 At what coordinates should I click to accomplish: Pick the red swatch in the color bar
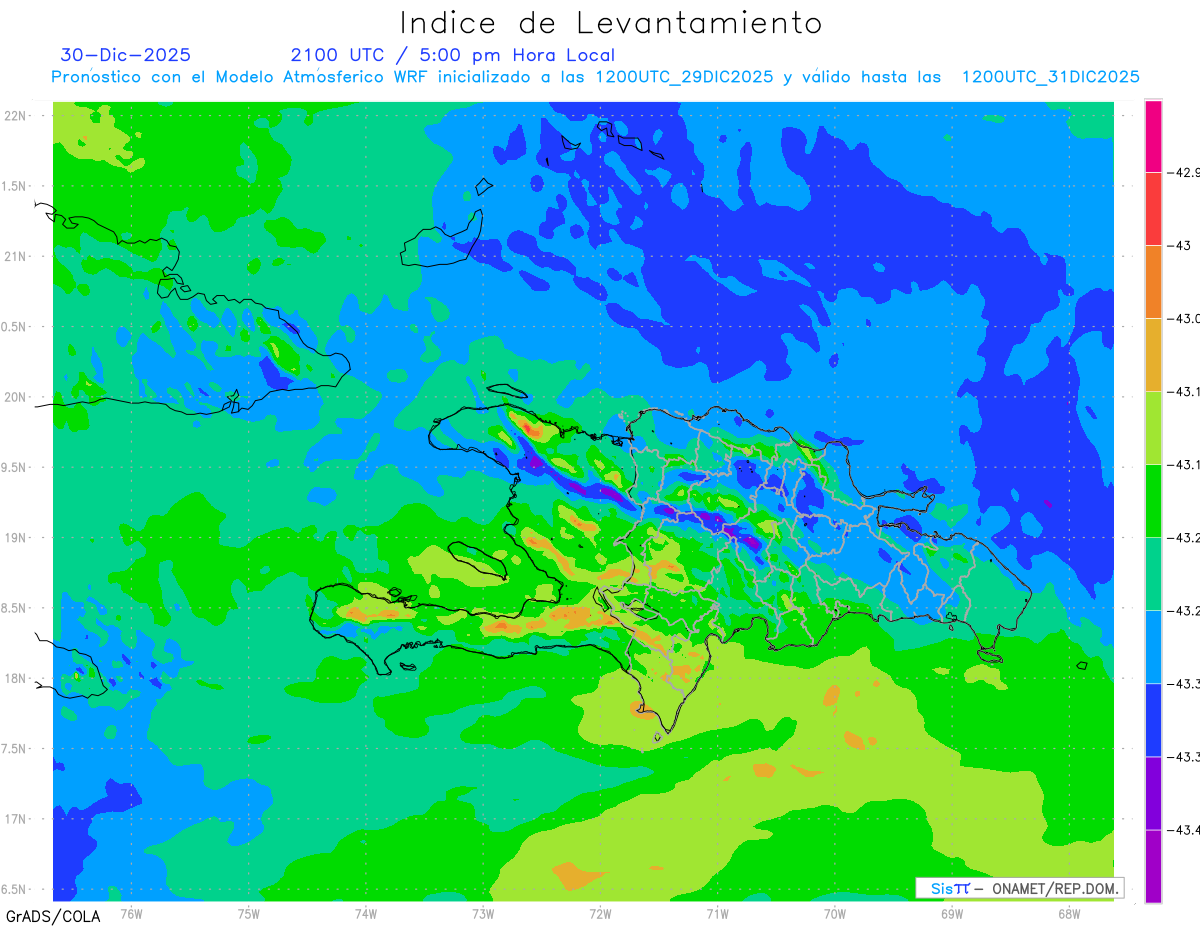coord(1153,209)
